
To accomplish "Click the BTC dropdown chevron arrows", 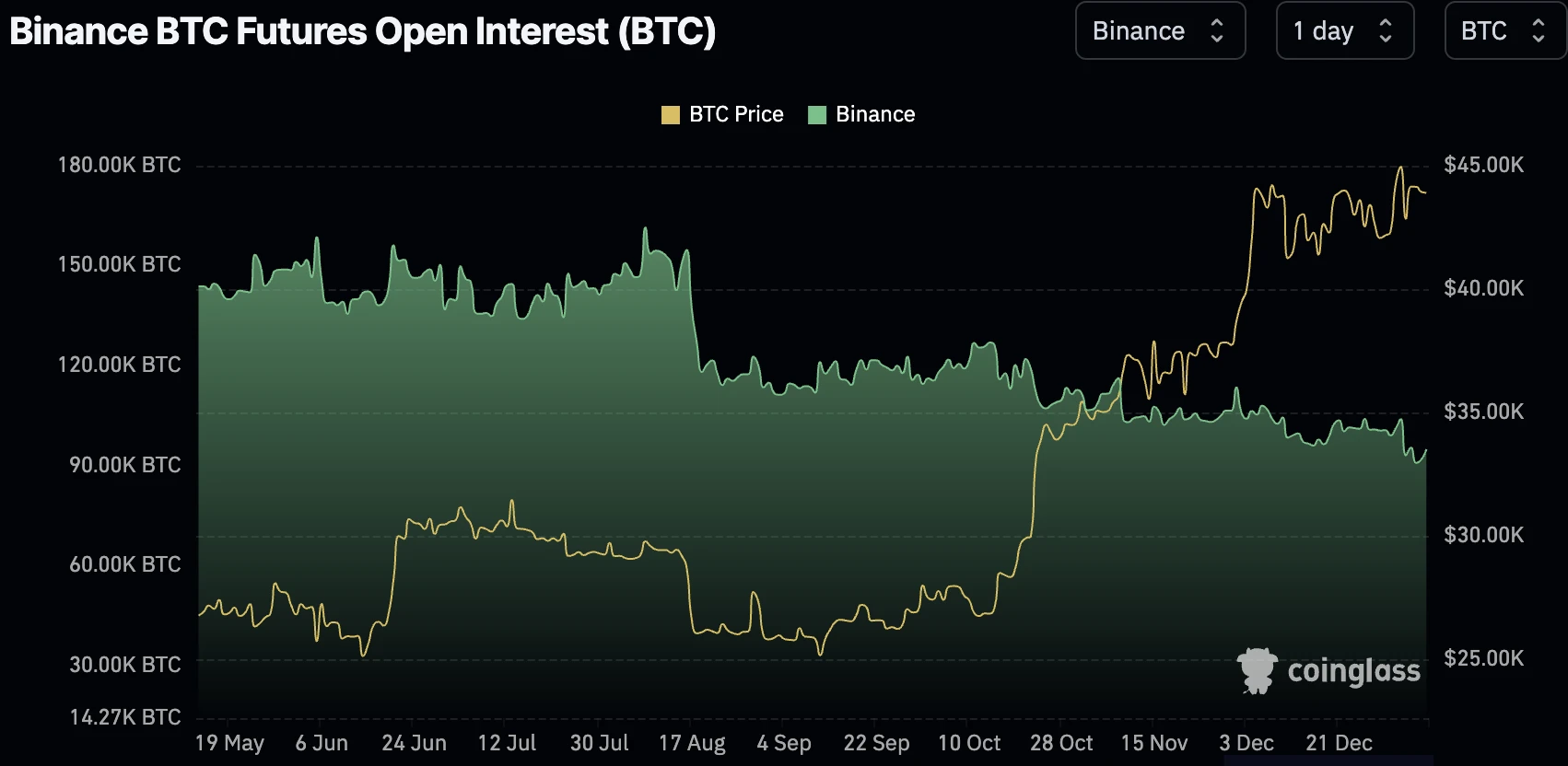I will [x=1539, y=31].
